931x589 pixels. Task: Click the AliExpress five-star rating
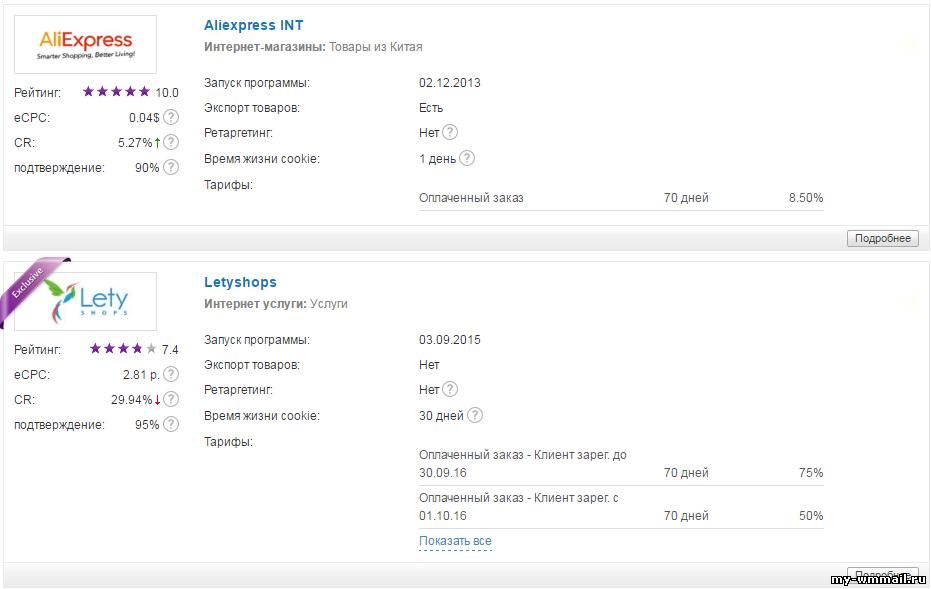pyautogui.click(x=116, y=91)
